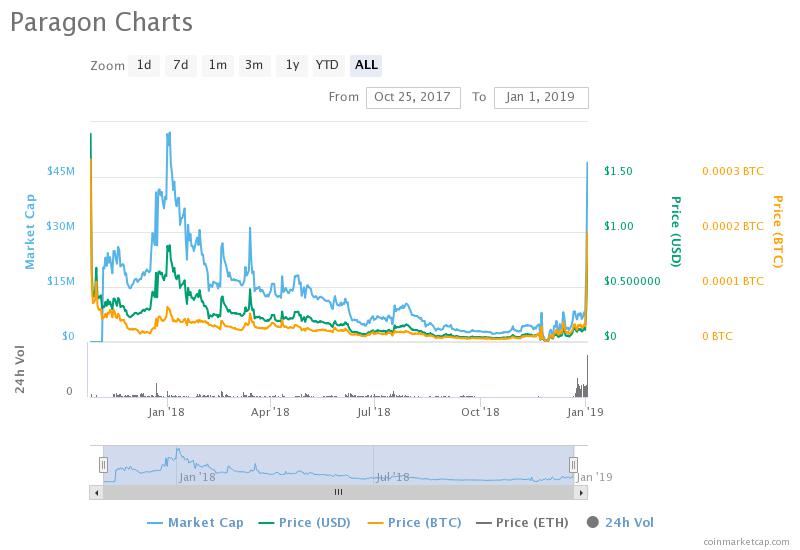
Task: Click the 0.0003 BTC axis label
Action: pos(733,171)
